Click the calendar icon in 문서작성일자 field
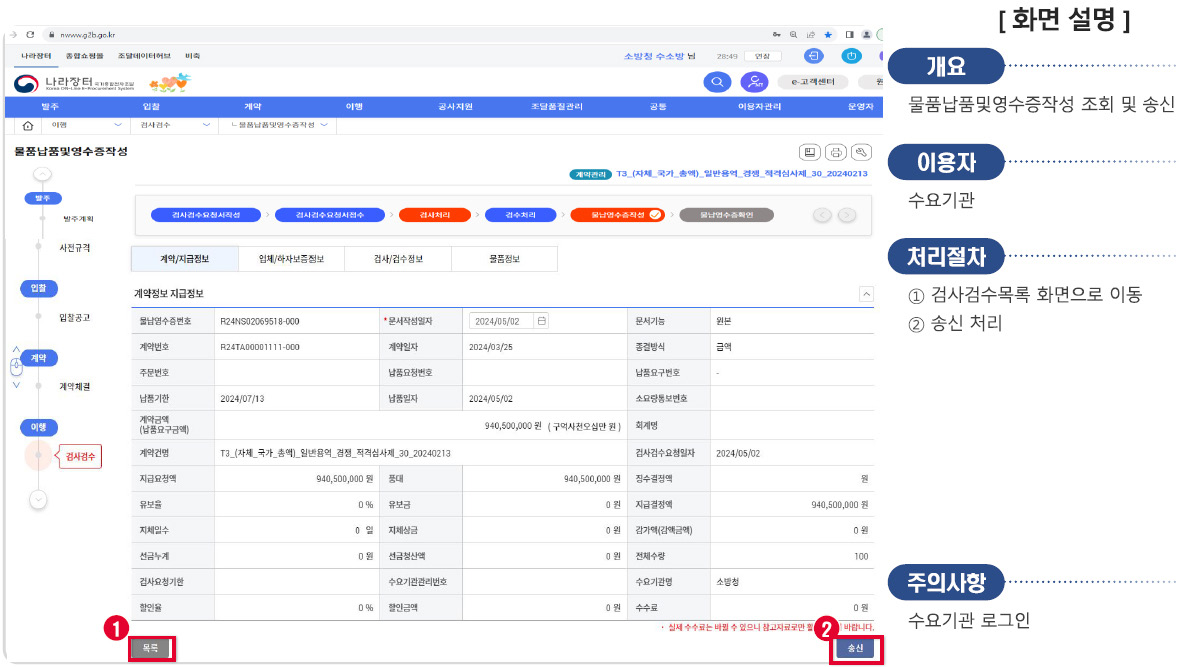Screen dimensions: 1179x667 [x=541, y=321]
